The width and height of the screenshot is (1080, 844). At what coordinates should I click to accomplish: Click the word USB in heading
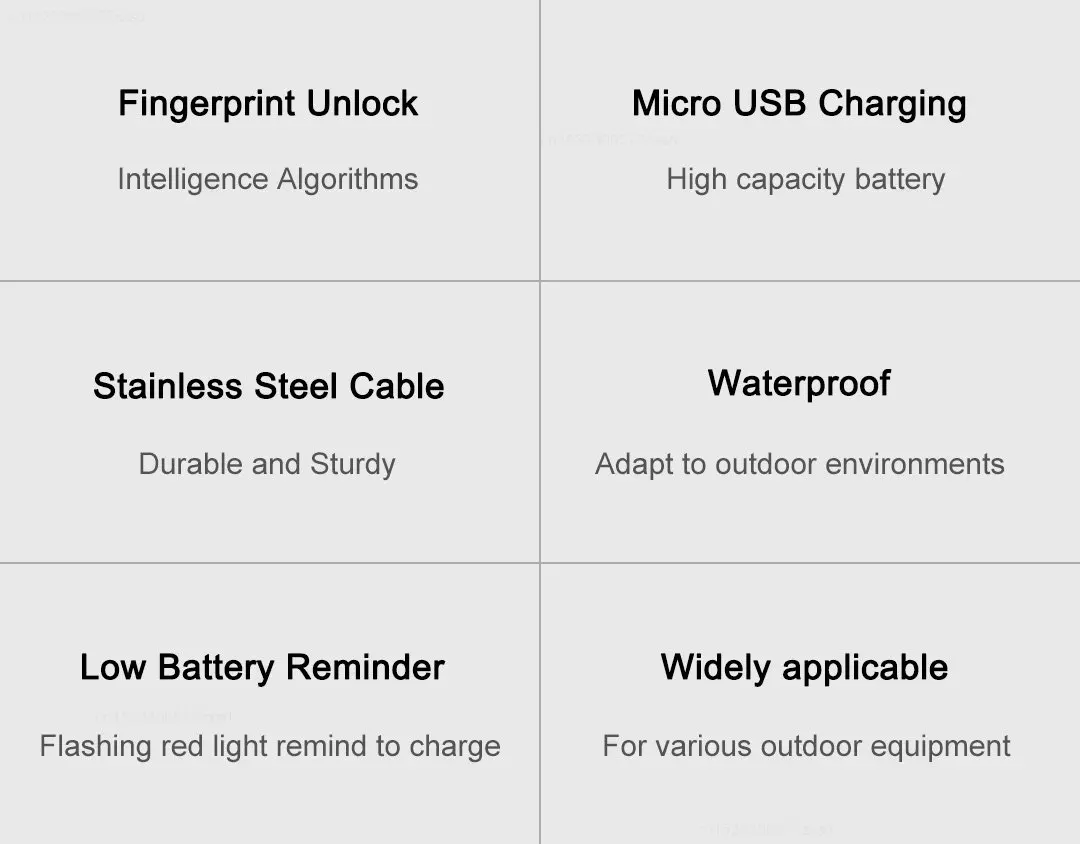pyautogui.click(x=769, y=103)
